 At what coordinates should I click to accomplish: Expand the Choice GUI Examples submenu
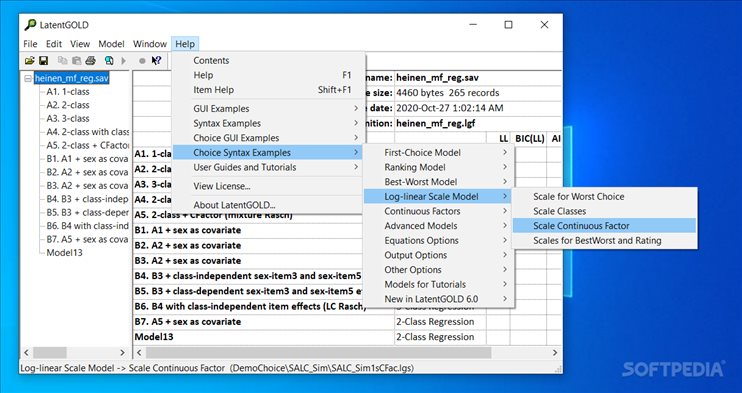point(268,138)
